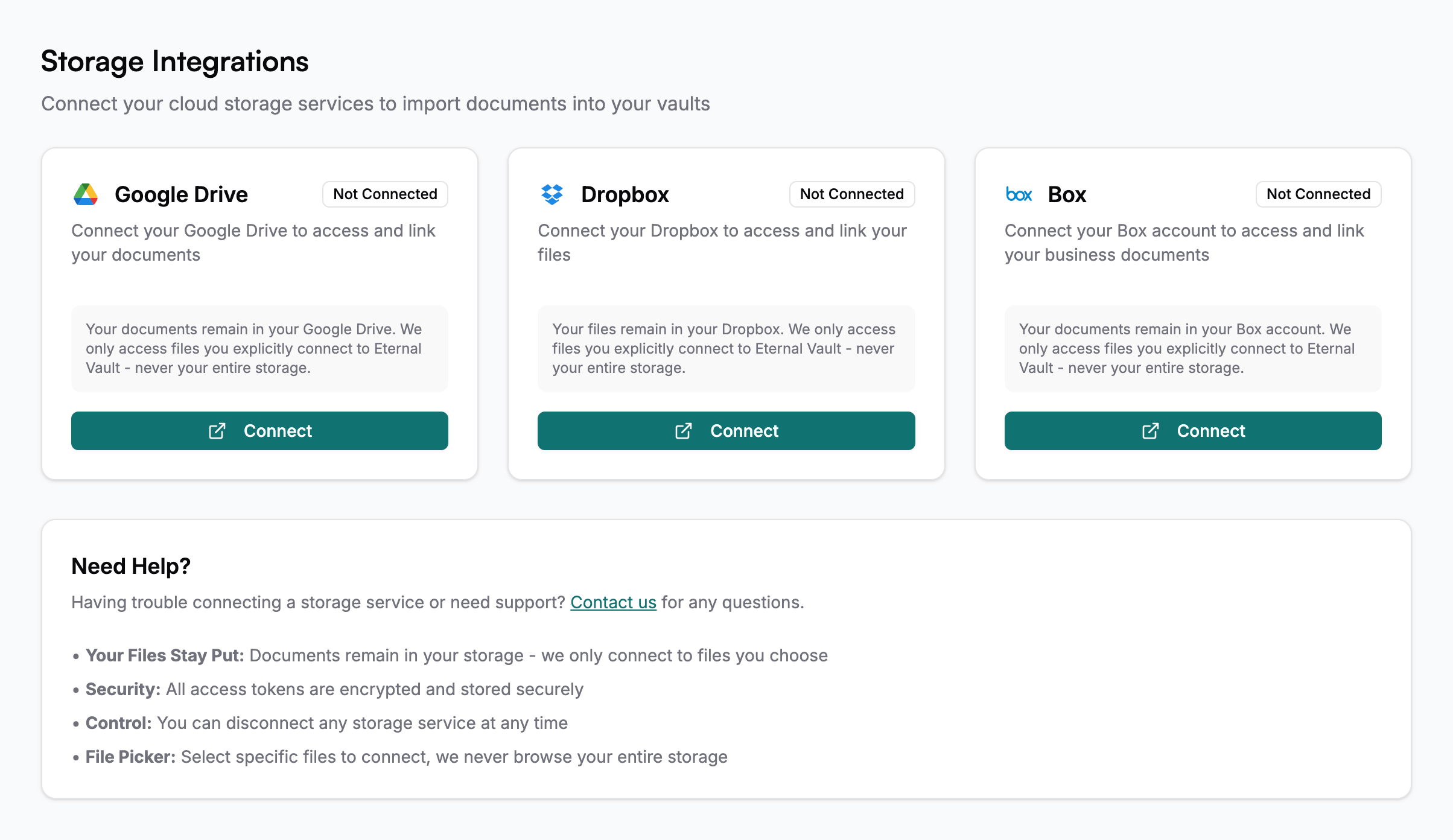The image size is (1453, 840).
Task: Click Dropbox's Not Connected status badge
Action: pyautogui.click(x=851, y=194)
